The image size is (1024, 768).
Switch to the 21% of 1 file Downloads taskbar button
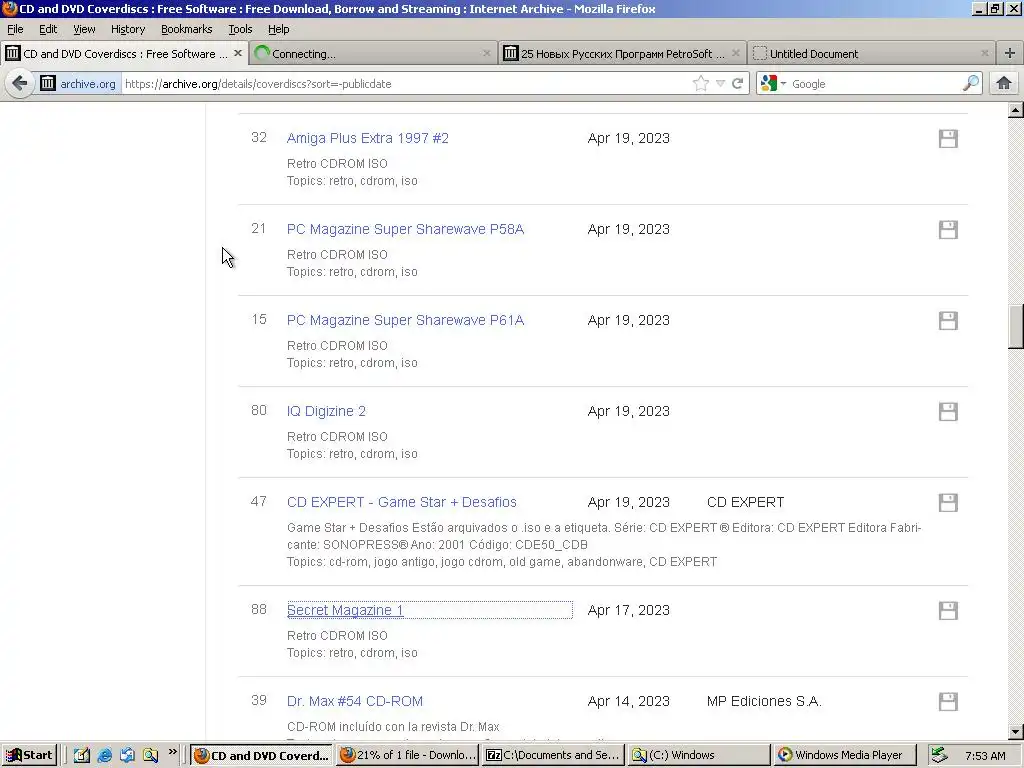point(408,756)
